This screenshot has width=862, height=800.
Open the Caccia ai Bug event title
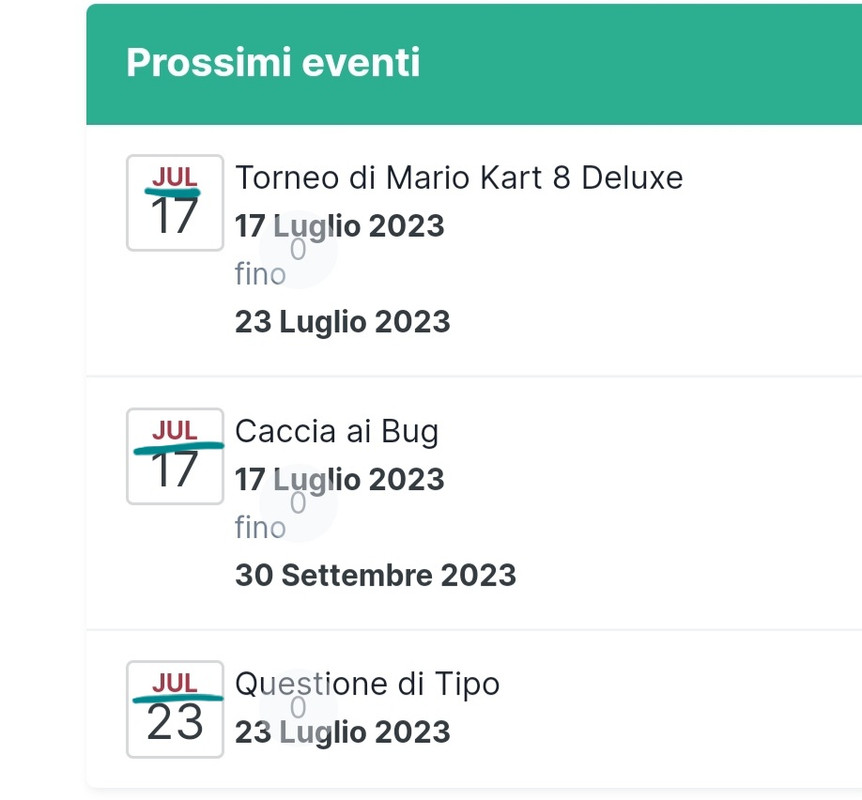pyautogui.click(x=336, y=432)
